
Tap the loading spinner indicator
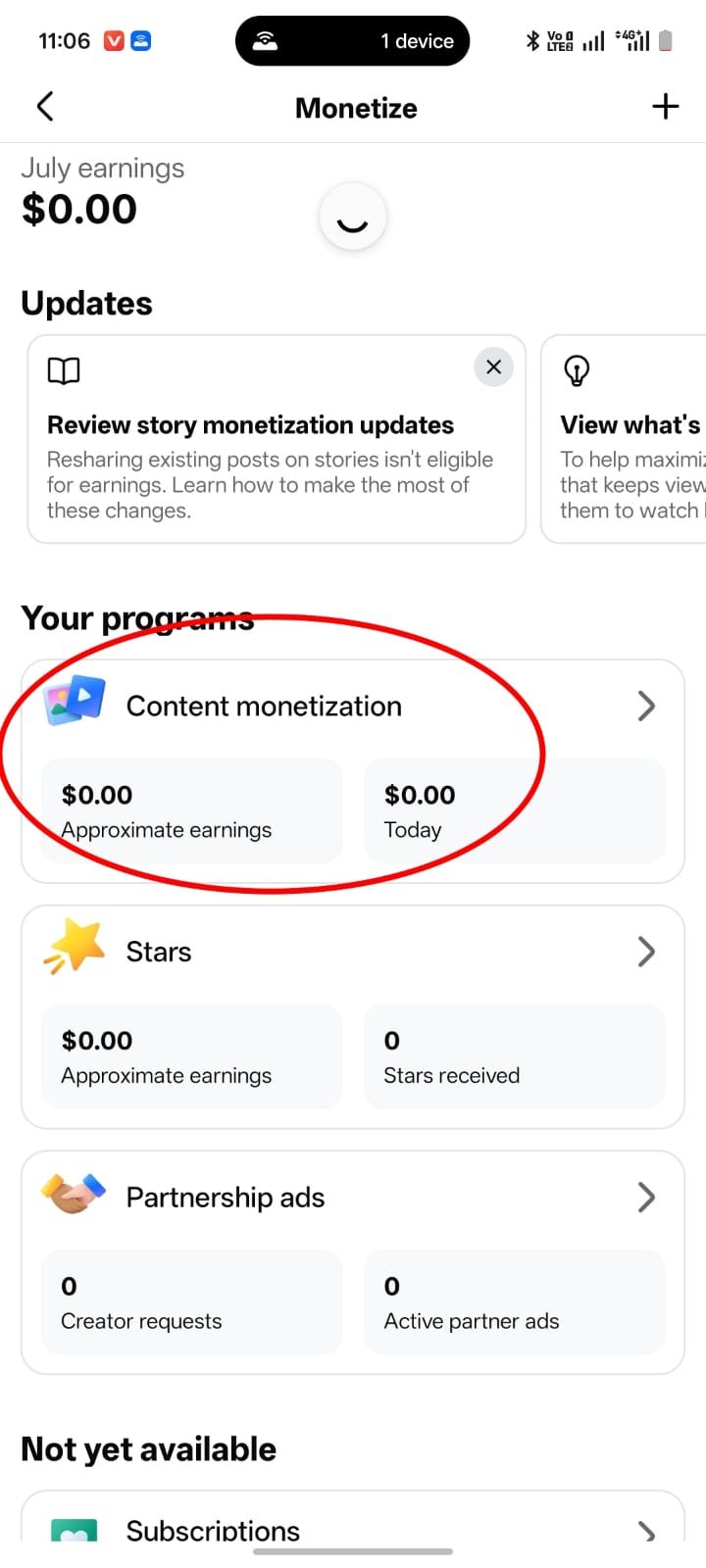point(353,217)
